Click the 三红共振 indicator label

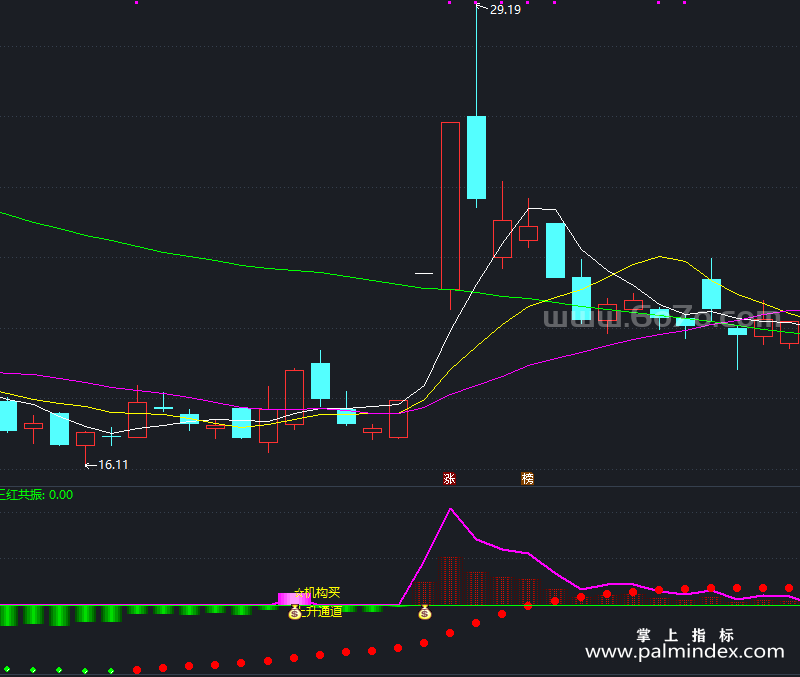pos(36,495)
